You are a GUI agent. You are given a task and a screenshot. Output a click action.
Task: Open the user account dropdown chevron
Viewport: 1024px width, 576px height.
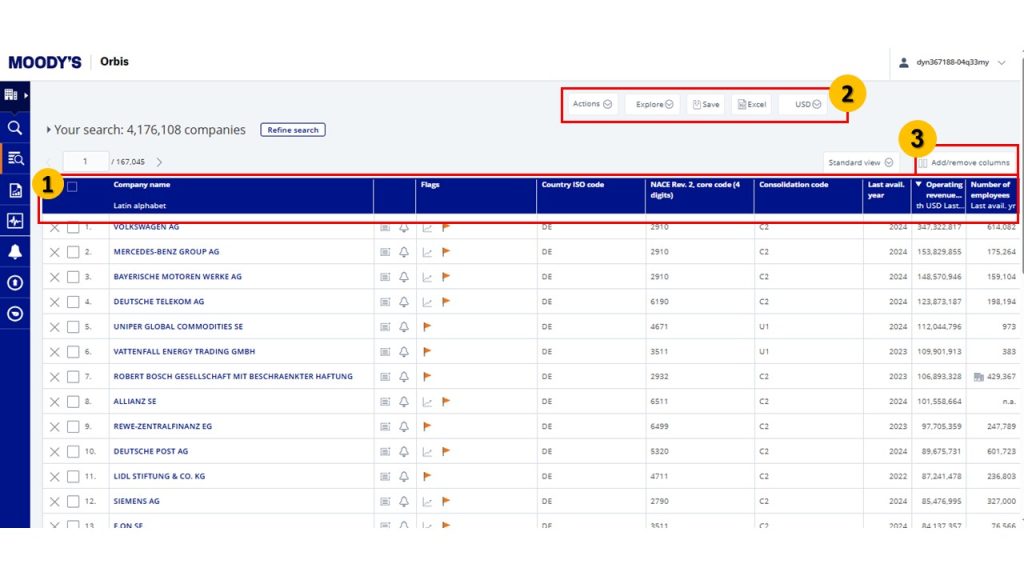click(1002, 63)
